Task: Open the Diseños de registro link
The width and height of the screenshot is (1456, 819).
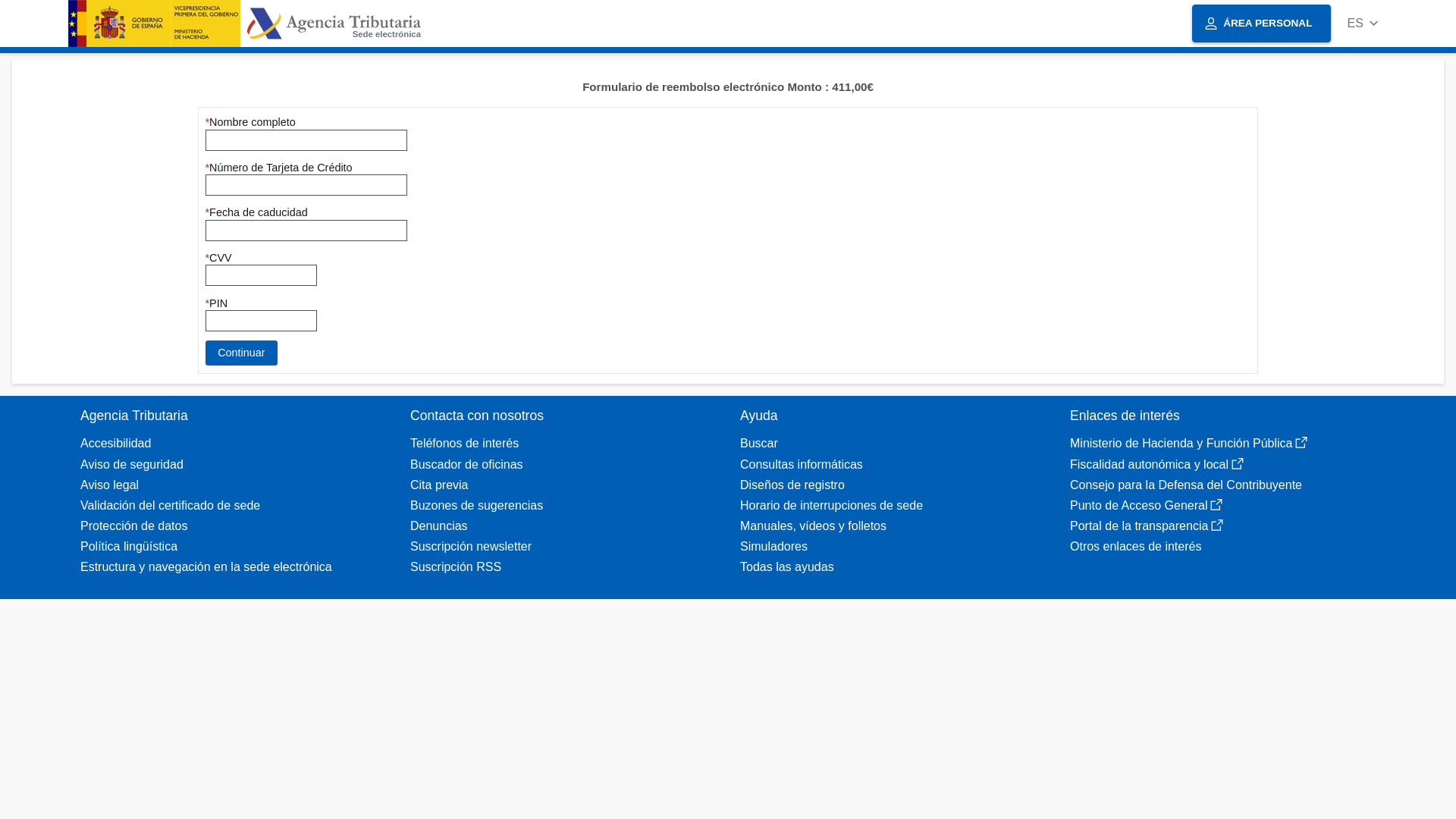Action: coord(792,485)
